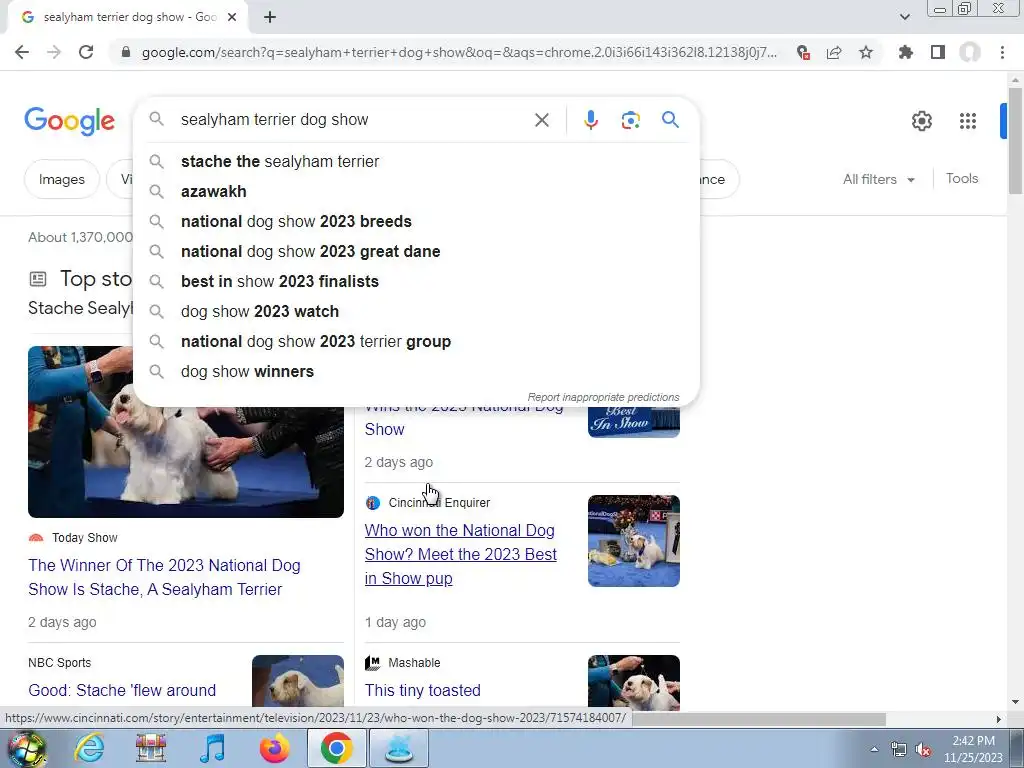Reload the current page
1024x768 pixels.
point(86,52)
